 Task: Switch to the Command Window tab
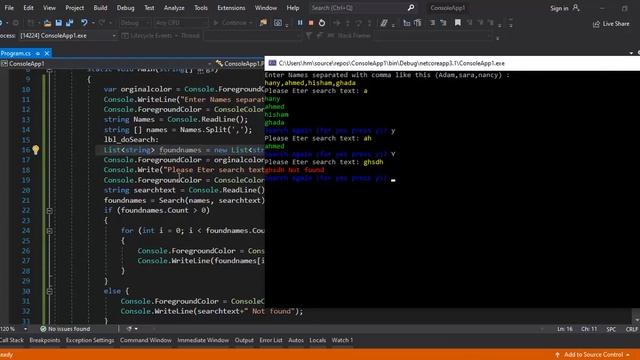click(146, 340)
